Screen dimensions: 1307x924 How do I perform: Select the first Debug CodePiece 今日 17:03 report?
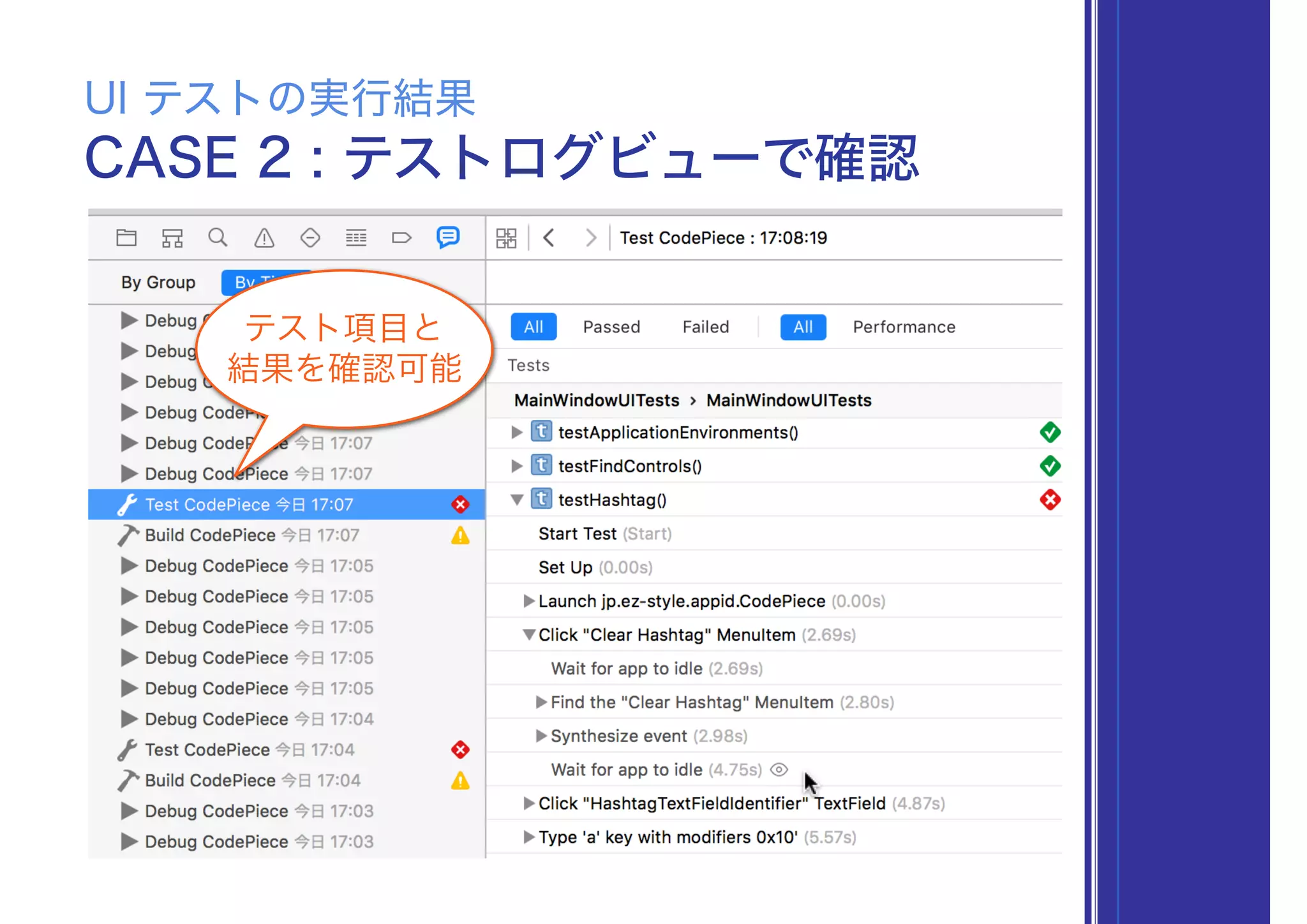coord(287,811)
